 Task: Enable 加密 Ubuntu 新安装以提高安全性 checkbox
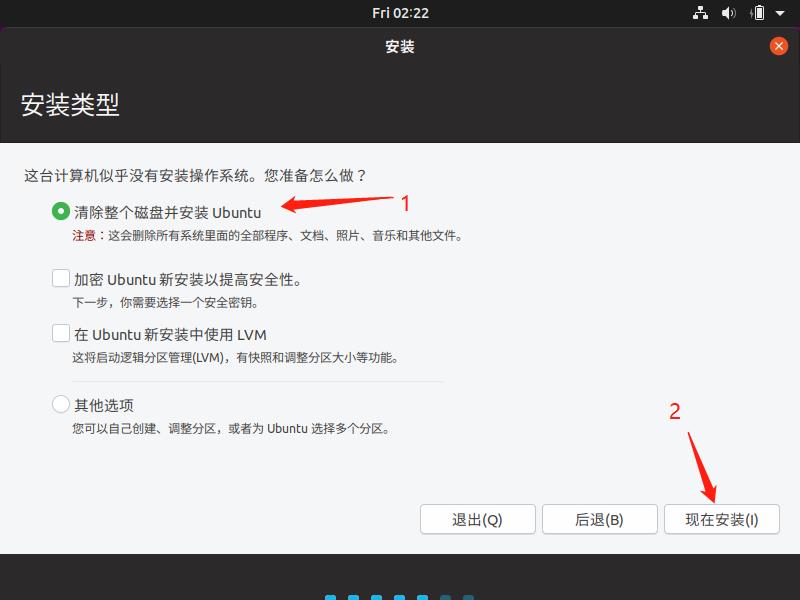point(61,279)
